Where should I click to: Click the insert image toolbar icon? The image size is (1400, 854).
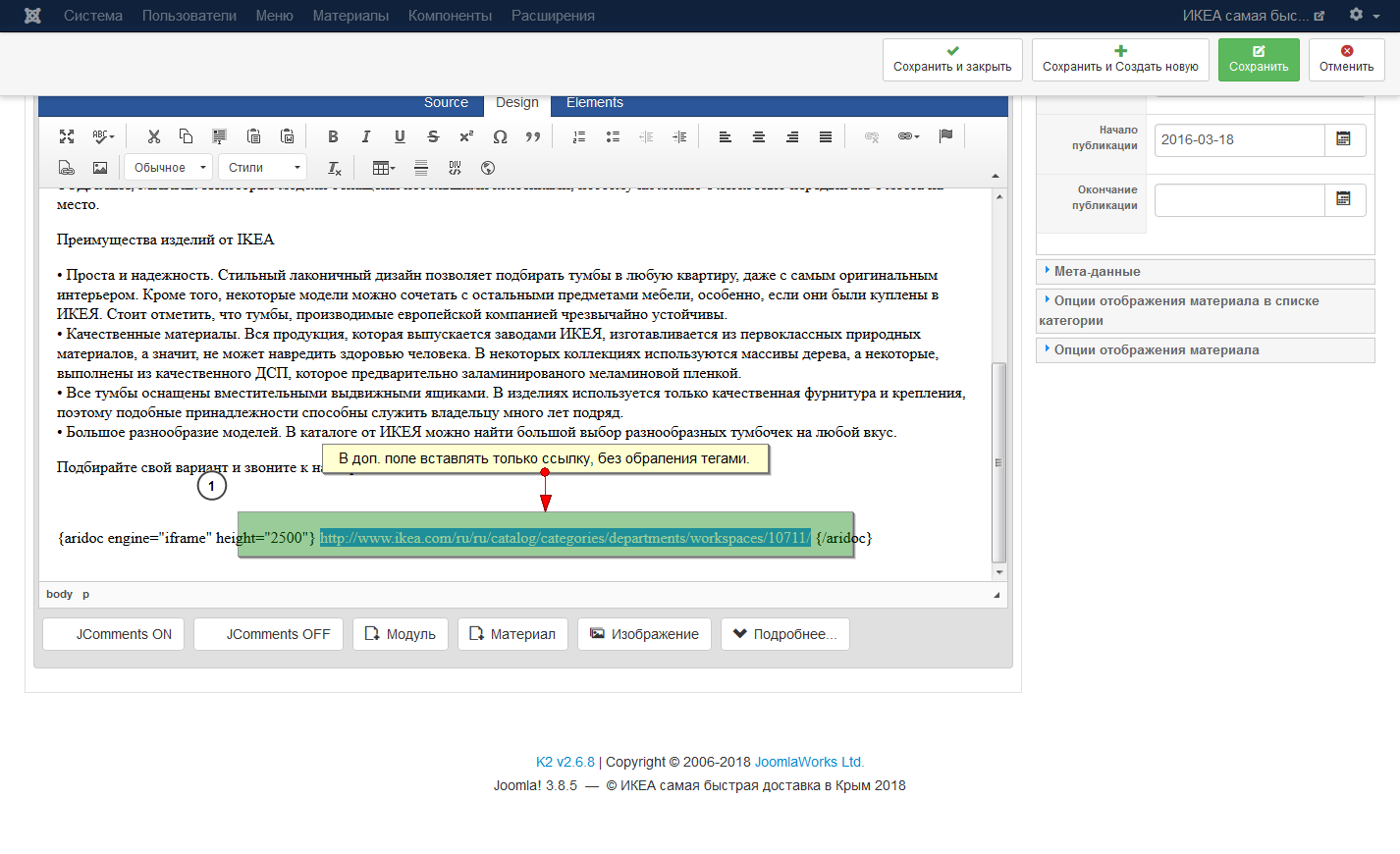point(100,168)
